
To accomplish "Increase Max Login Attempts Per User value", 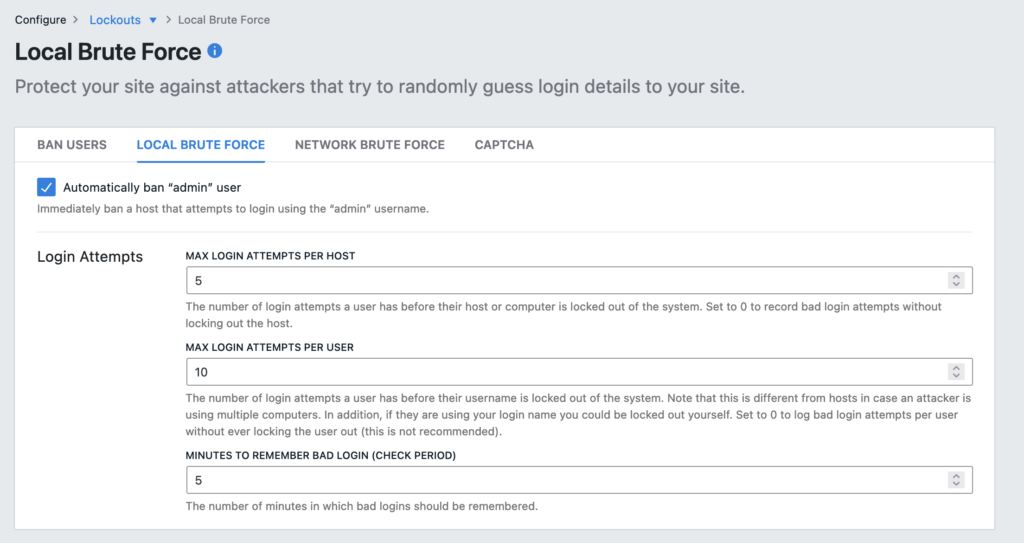I will pyautogui.click(x=956, y=368).
